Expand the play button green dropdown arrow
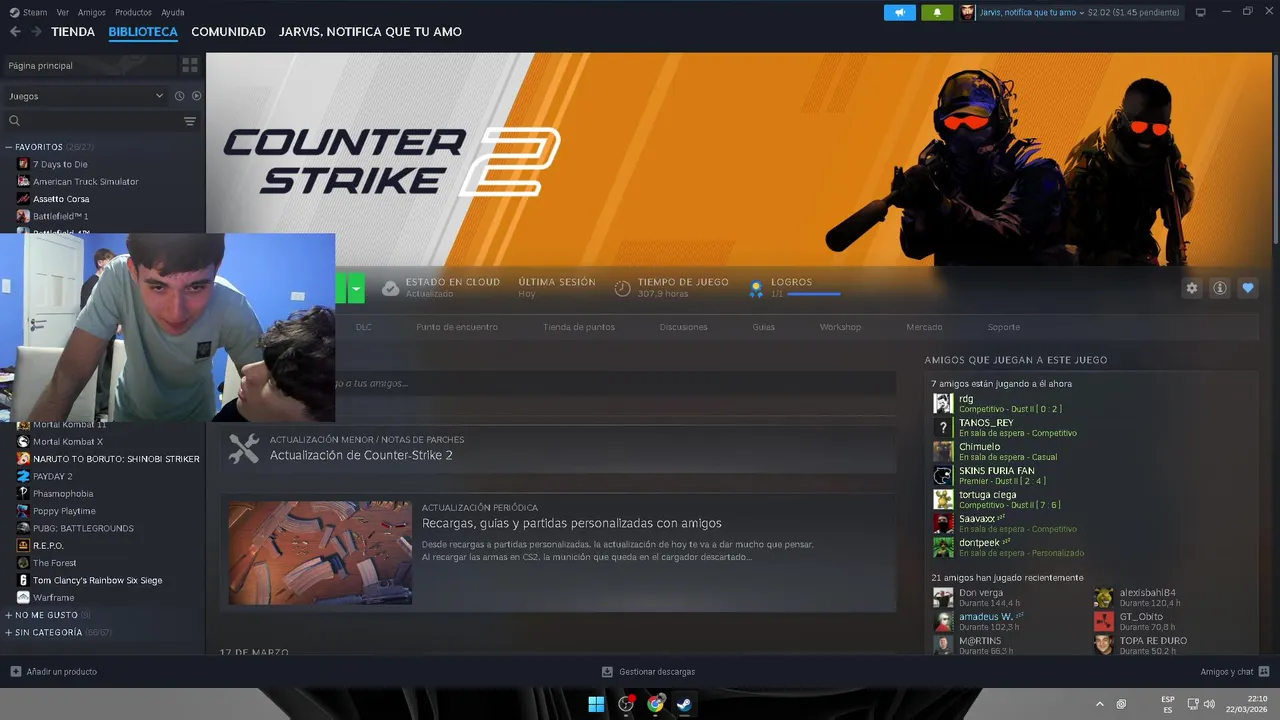This screenshot has height=720, width=1280. (x=356, y=288)
